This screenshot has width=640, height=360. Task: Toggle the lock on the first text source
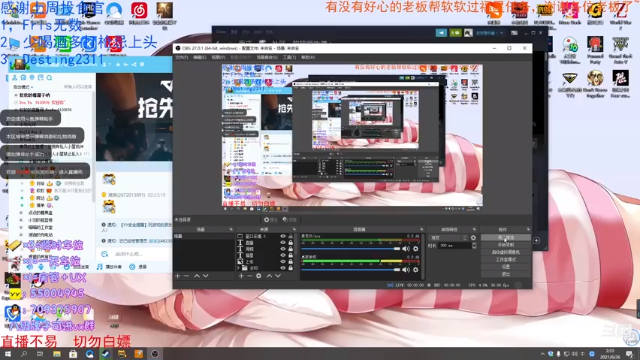click(x=291, y=242)
